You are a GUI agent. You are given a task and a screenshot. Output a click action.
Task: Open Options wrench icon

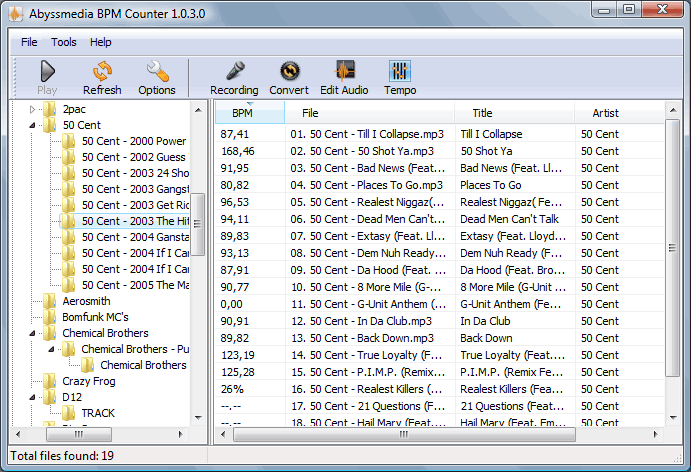pyautogui.click(x=157, y=71)
